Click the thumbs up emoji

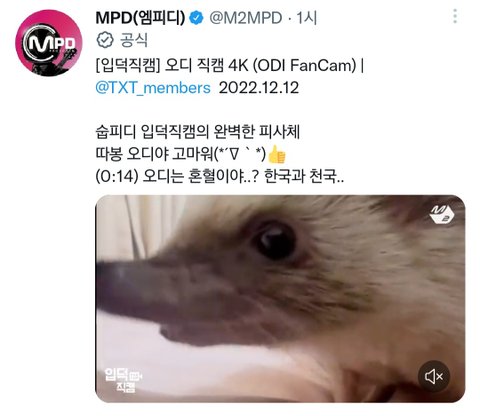tap(277, 154)
